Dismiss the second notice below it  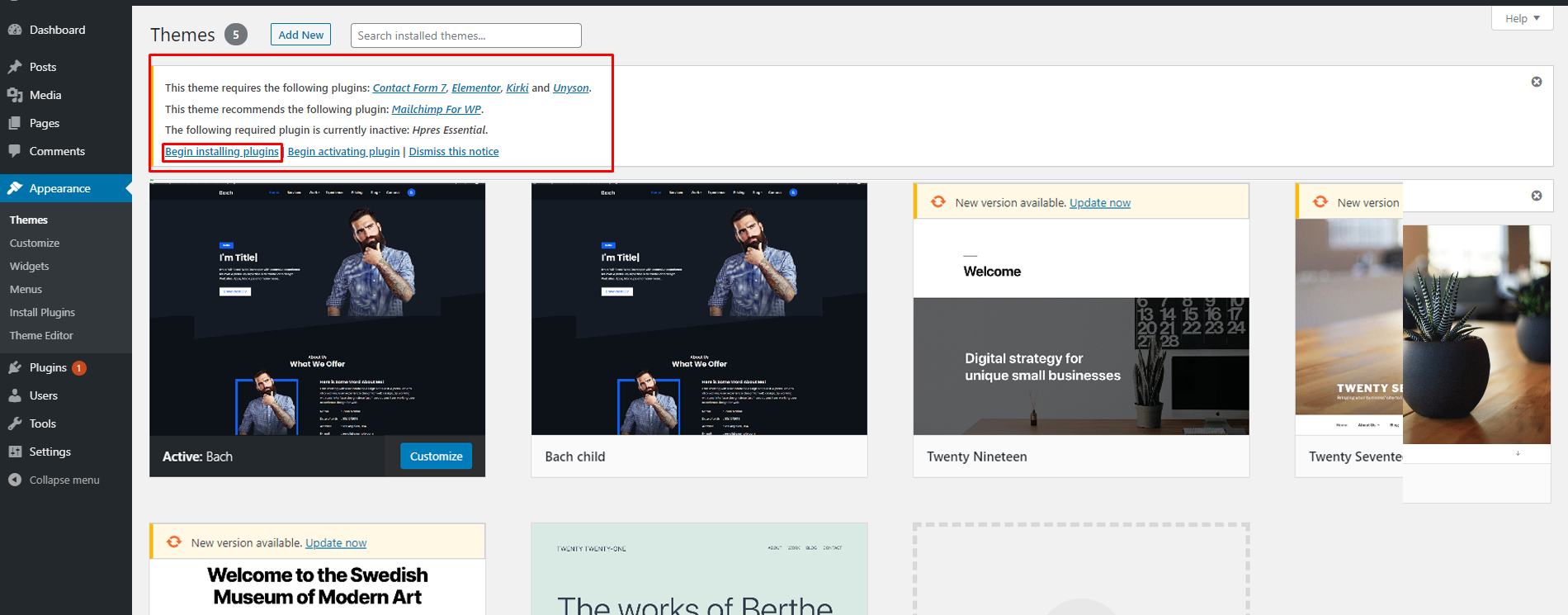[x=1537, y=196]
